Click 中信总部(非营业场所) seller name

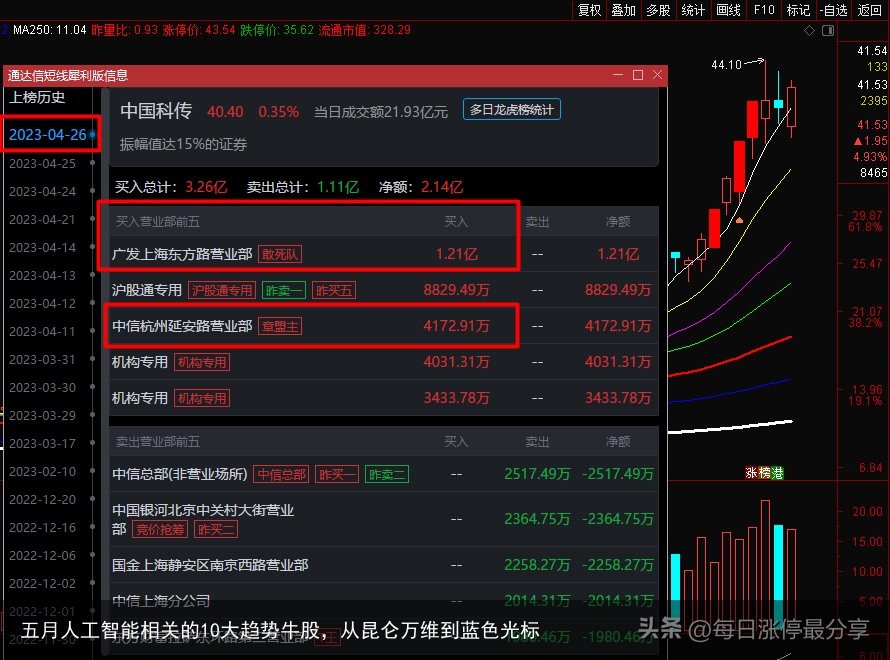[180, 474]
